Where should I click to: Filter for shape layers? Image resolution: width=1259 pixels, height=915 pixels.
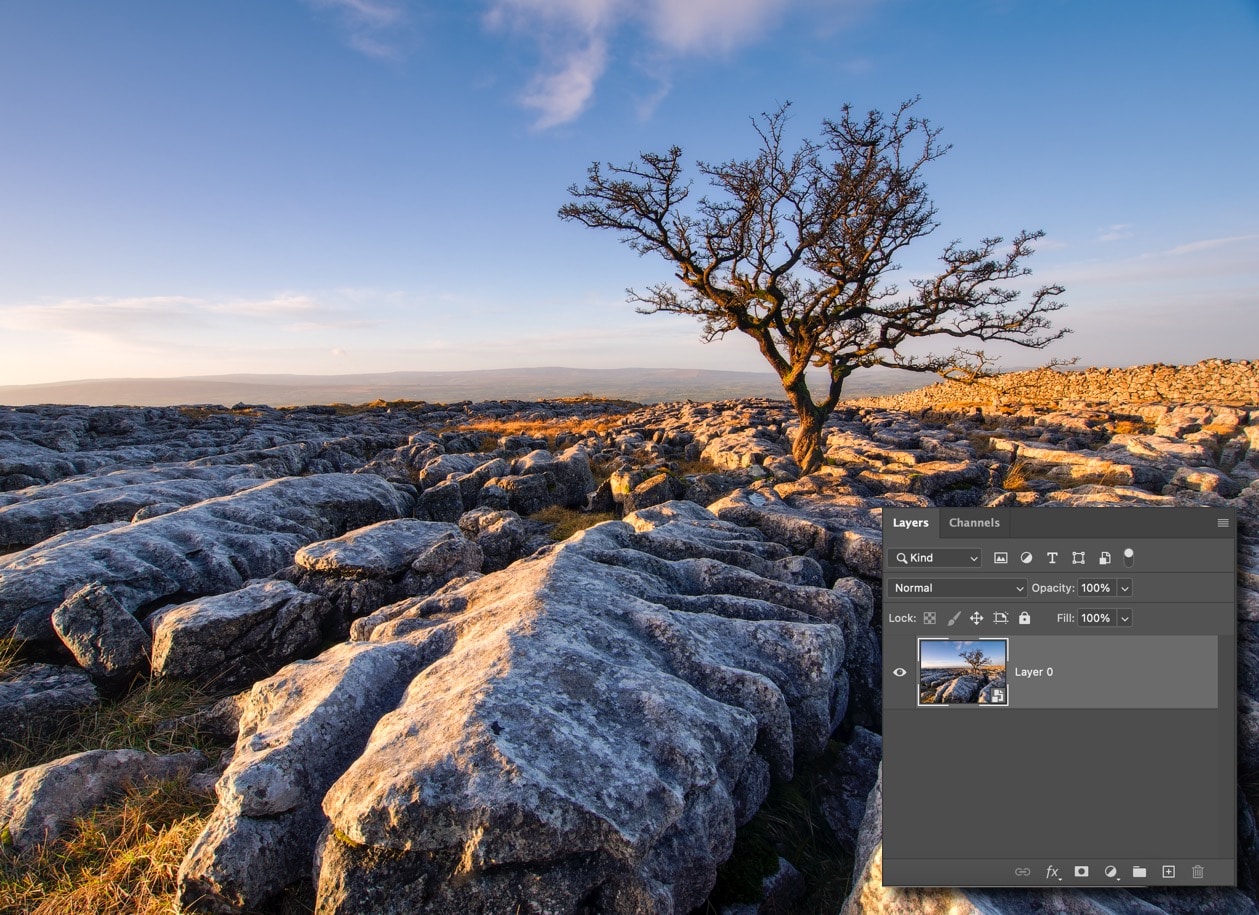(x=1078, y=558)
